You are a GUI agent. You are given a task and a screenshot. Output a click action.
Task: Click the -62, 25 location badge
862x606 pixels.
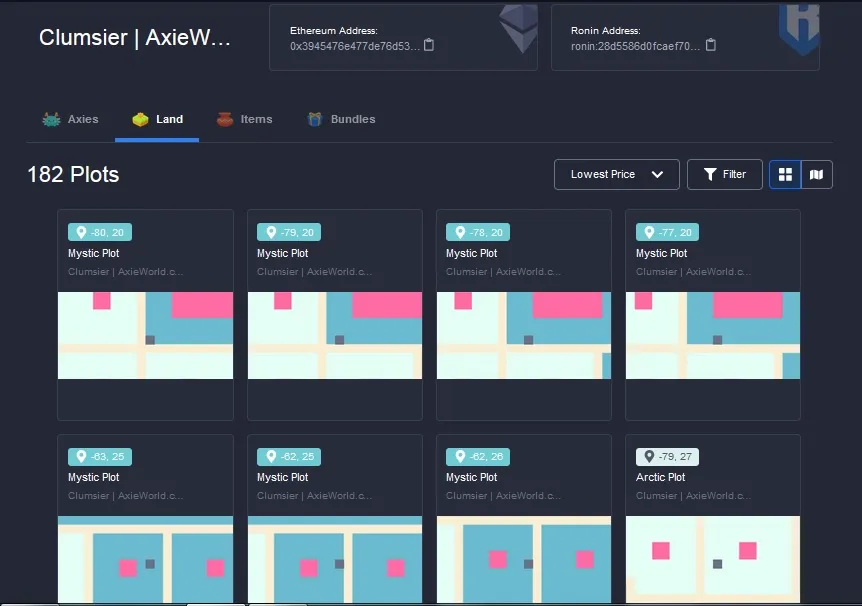point(289,456)
